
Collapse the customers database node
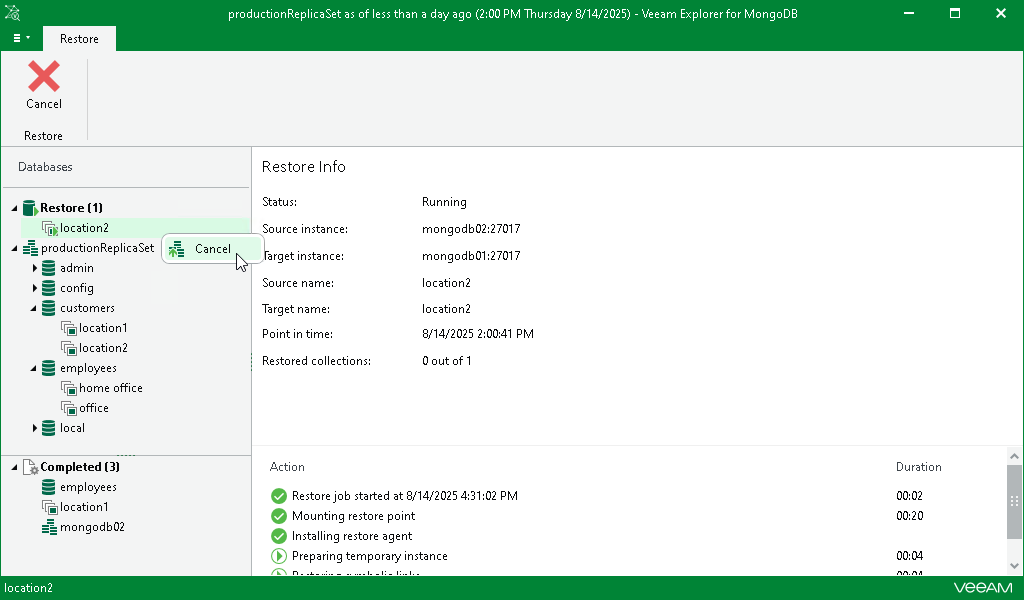coord(35,308)
